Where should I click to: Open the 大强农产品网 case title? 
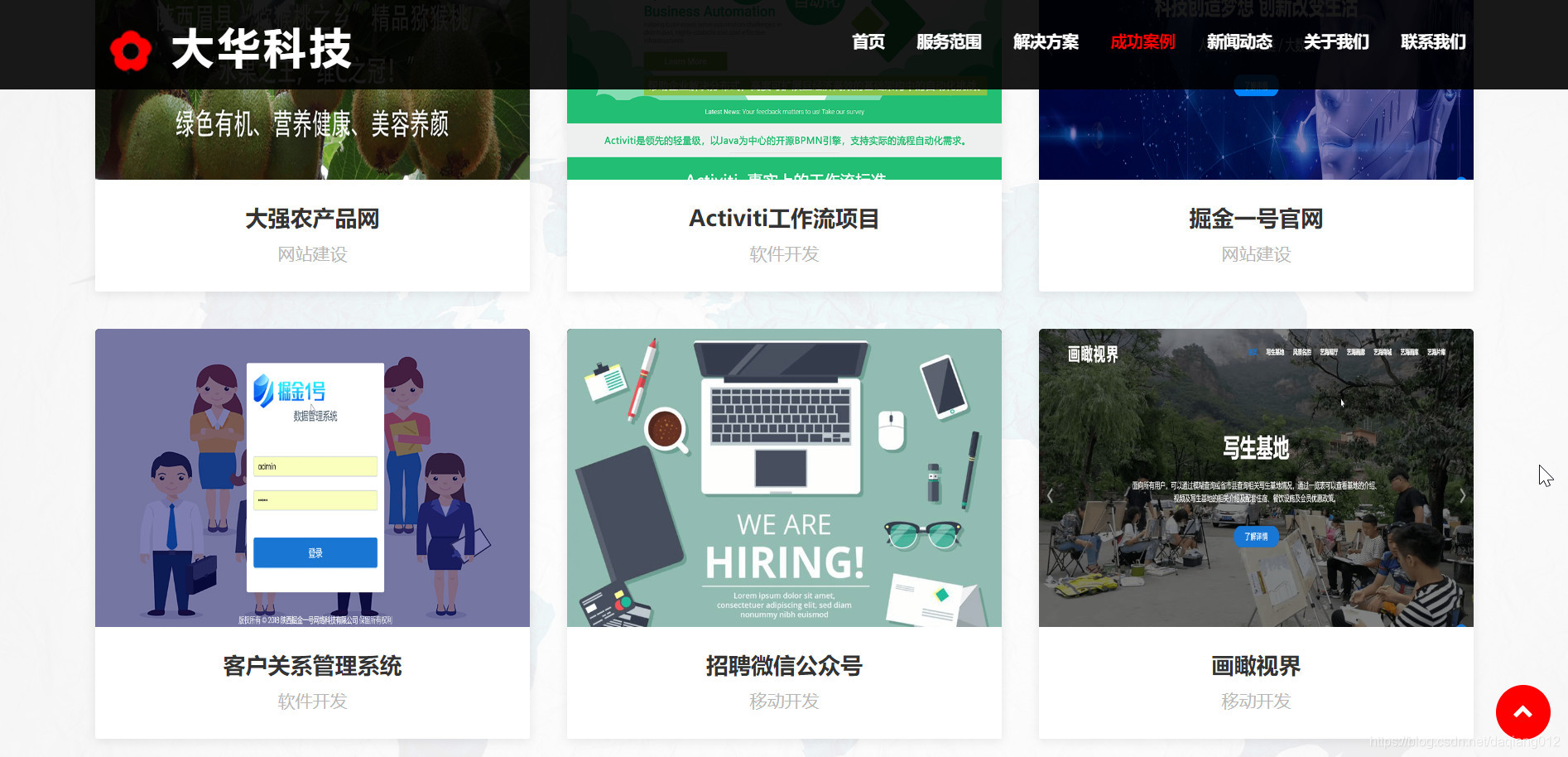pos(312,219)
